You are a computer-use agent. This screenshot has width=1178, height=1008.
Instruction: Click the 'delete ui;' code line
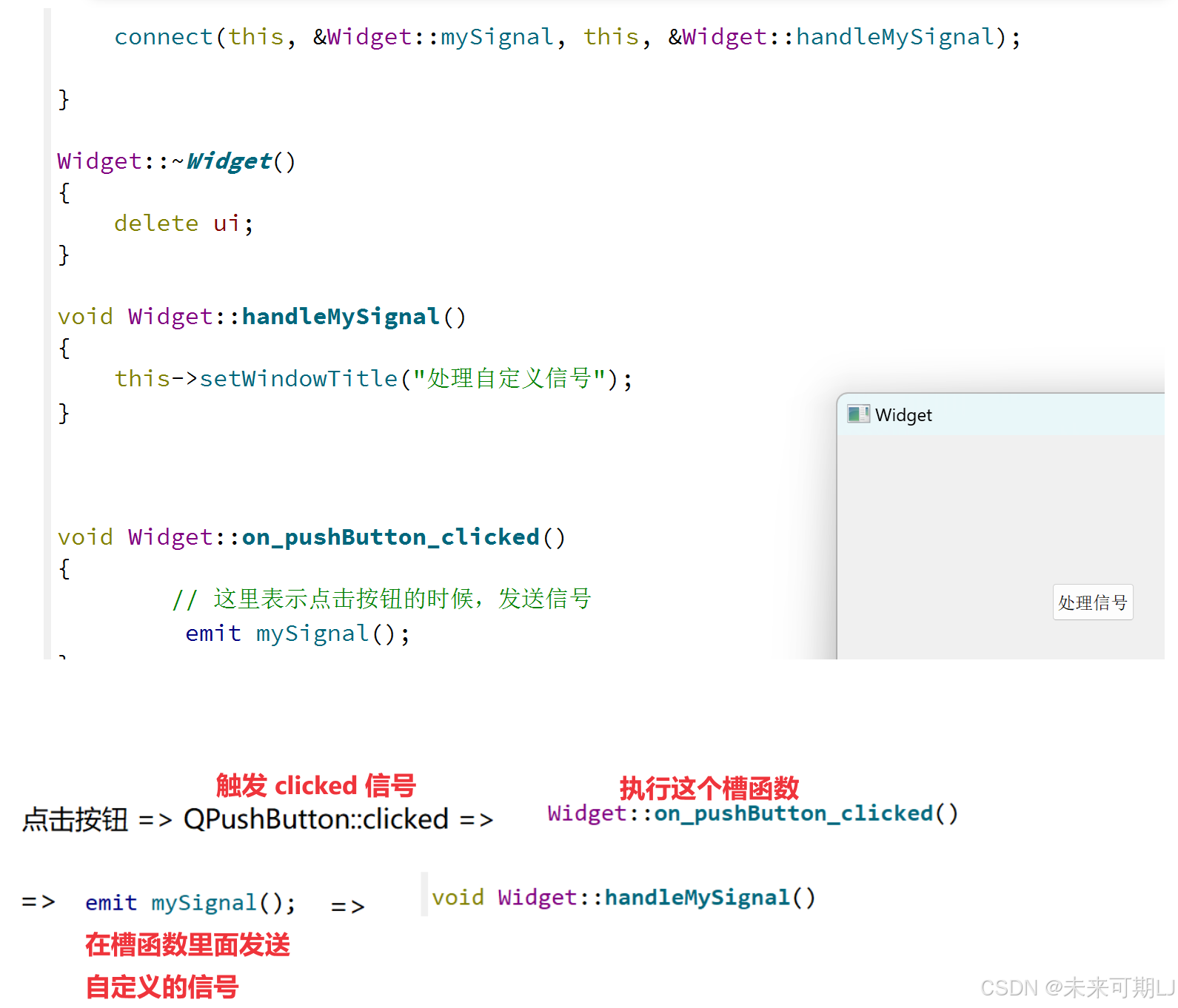(x=184, y=224)
